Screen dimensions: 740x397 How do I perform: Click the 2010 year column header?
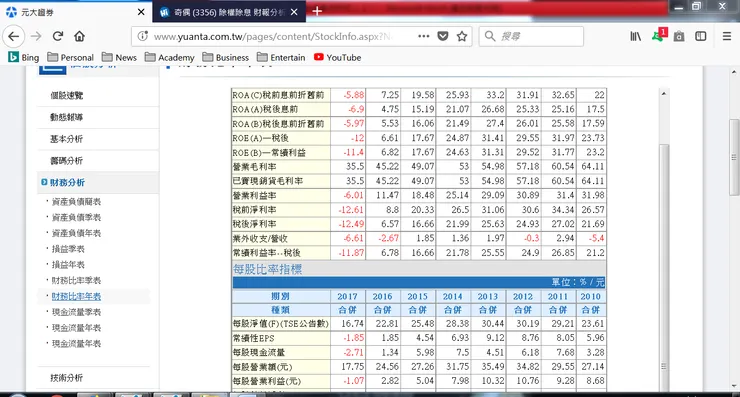pos(591,296)
